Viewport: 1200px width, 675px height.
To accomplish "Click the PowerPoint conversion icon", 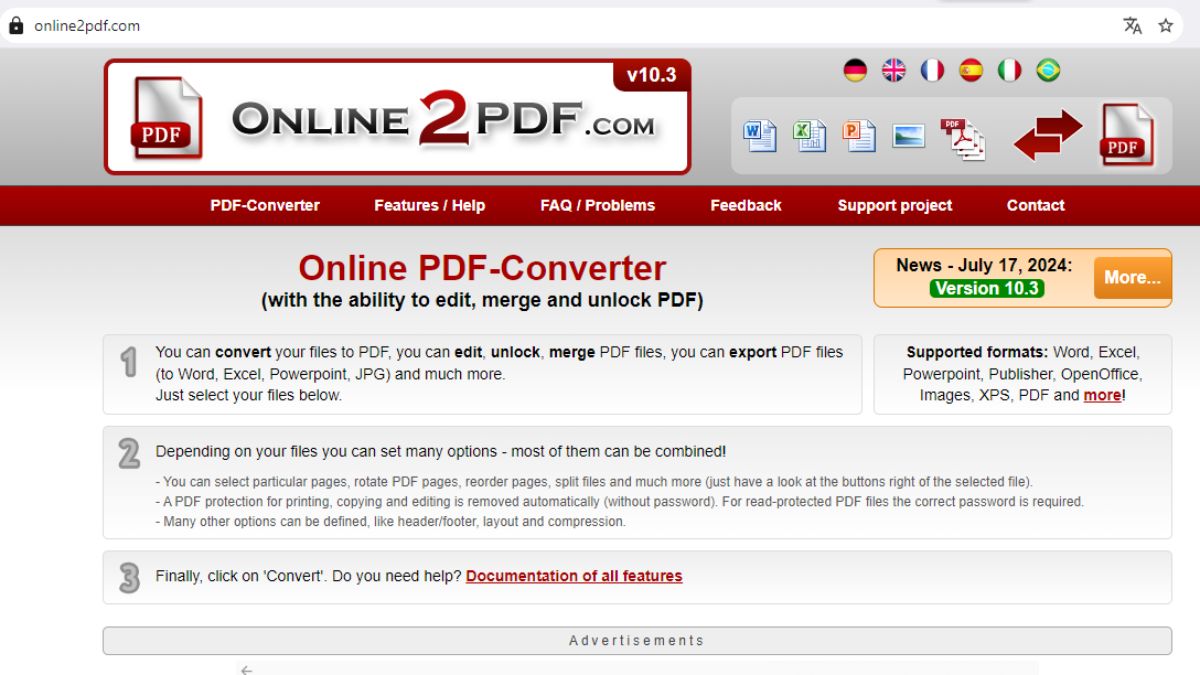I will (x=859, y=136).
